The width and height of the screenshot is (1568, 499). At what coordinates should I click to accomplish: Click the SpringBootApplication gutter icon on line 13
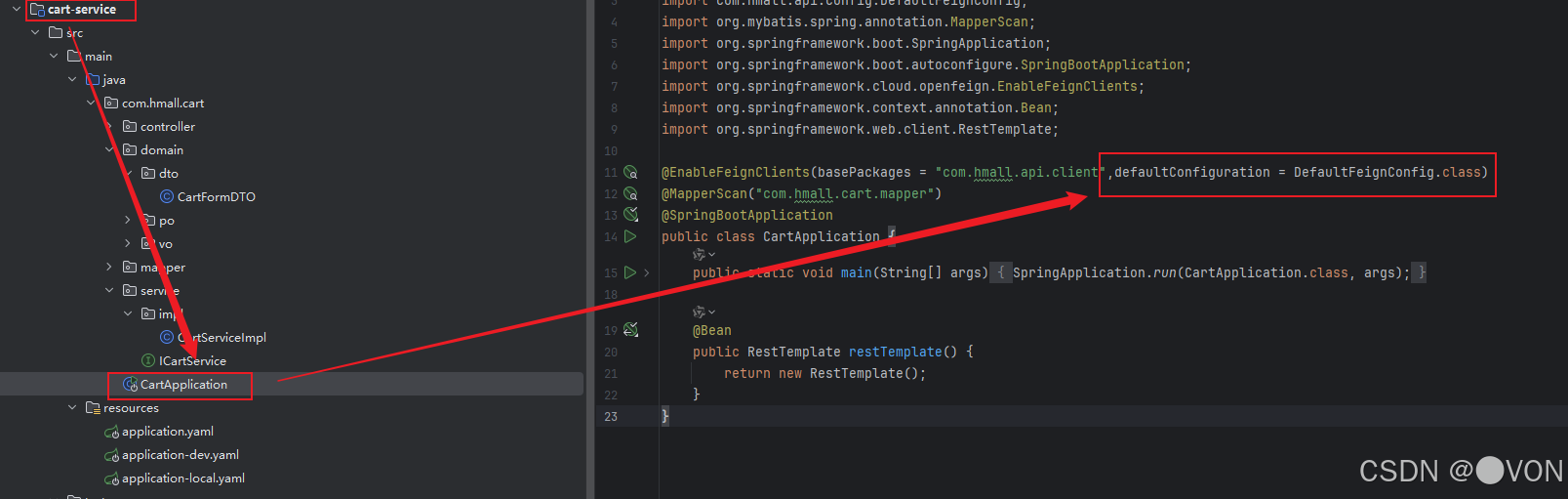pyautogui.click(x=630, y=215)
